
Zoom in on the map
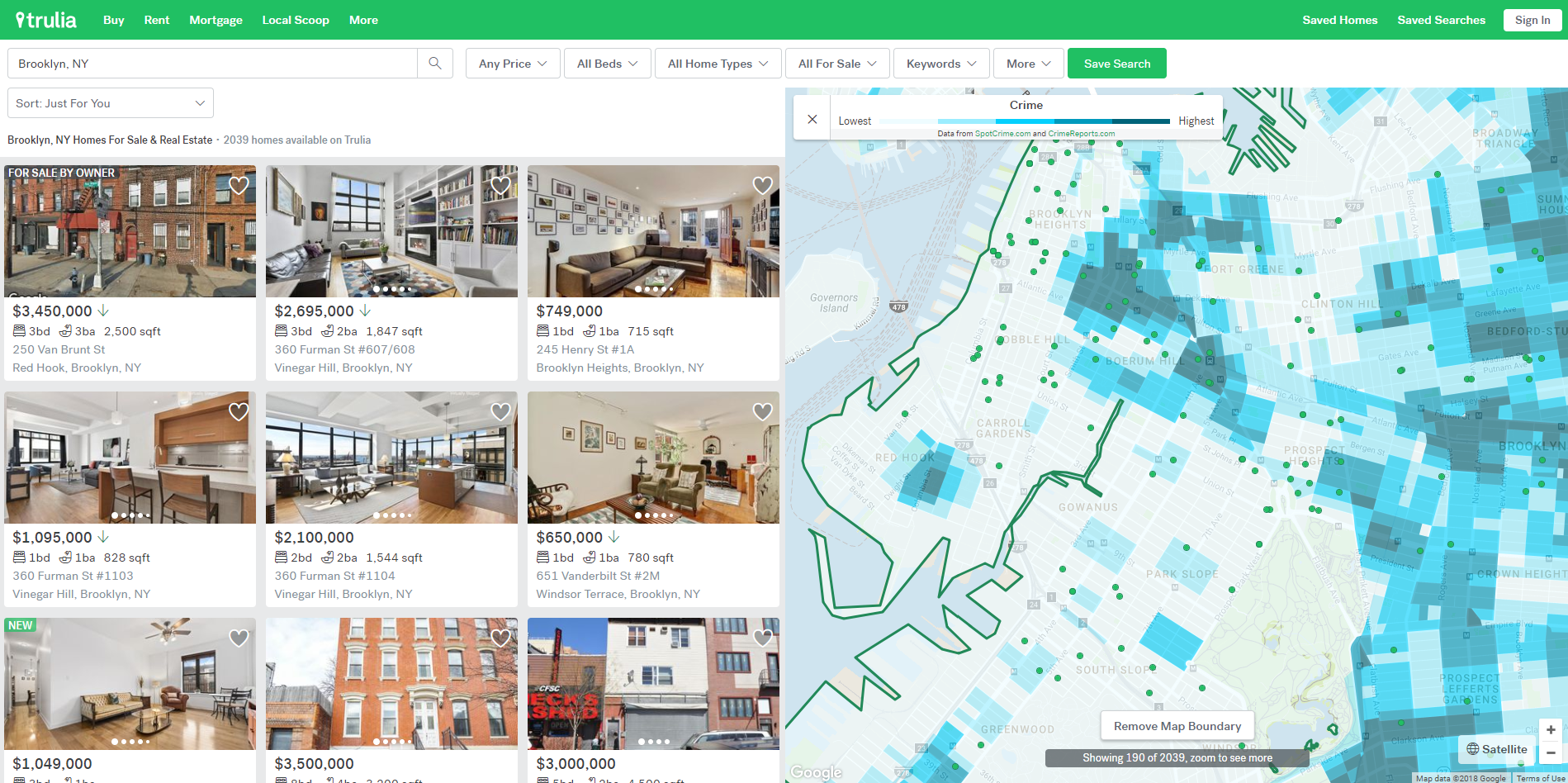click(x=1551, y=730)
